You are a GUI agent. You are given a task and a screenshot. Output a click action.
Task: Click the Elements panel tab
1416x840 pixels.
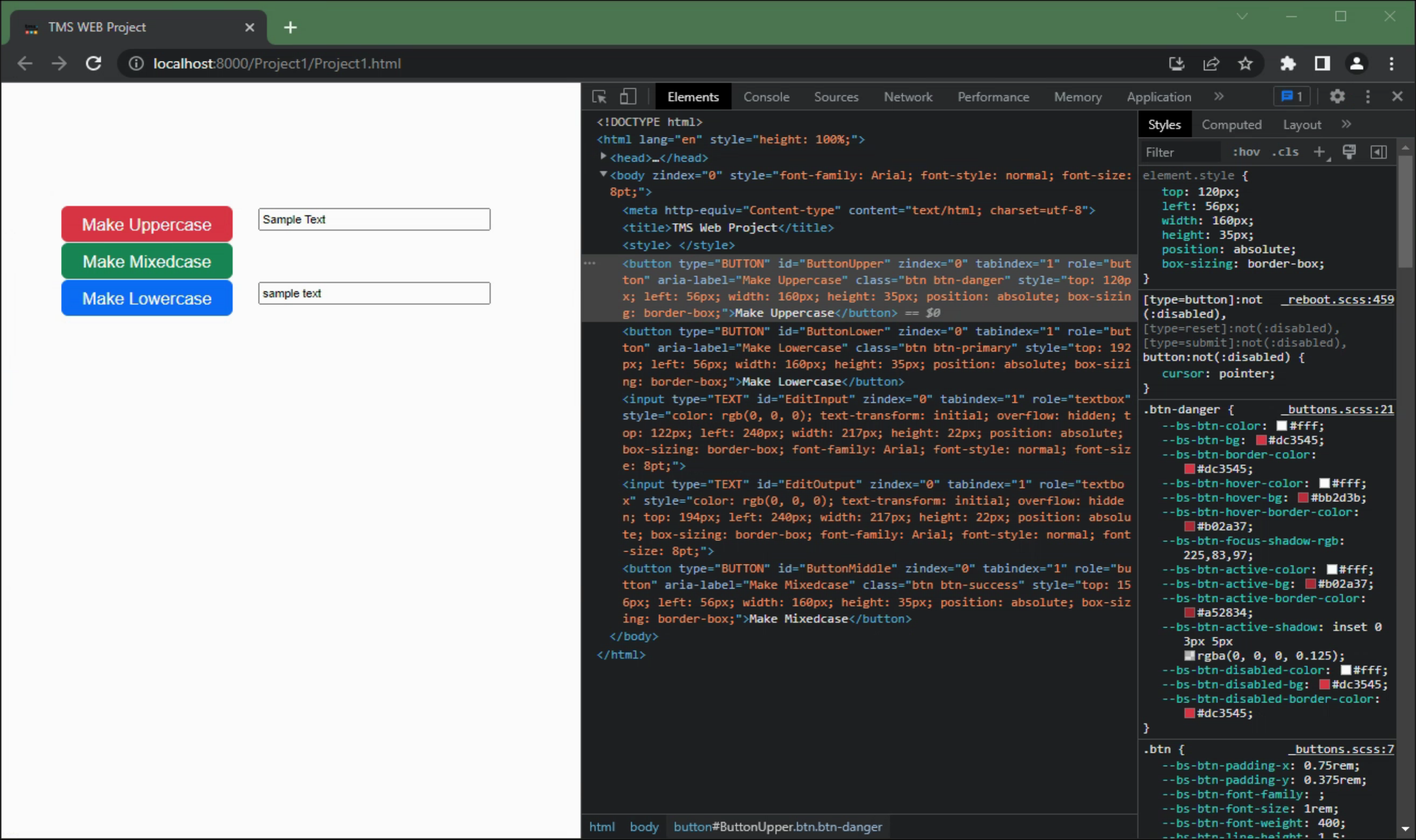tap(692, 97)
